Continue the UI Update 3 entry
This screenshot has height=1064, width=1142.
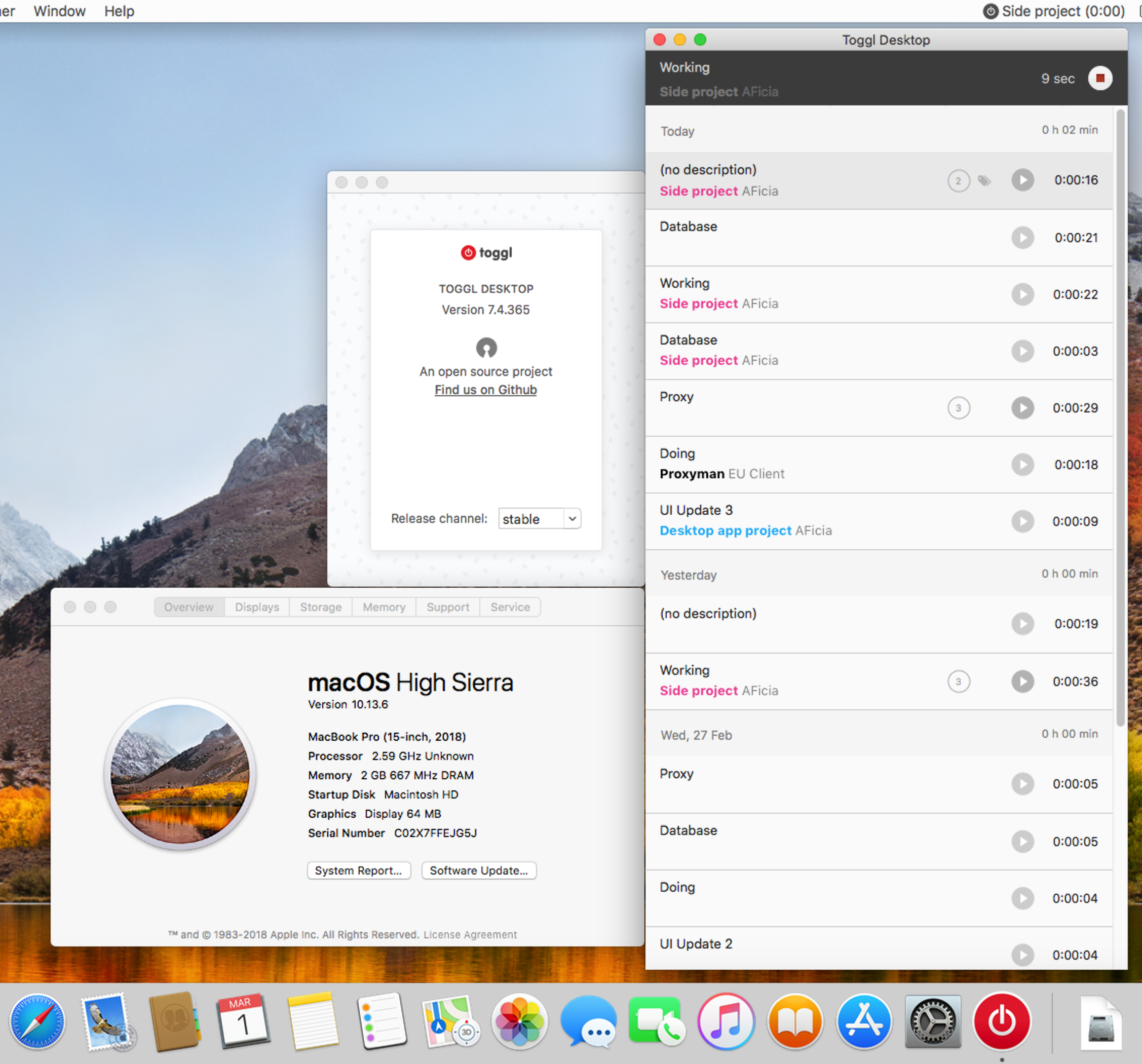(1022, 521)
